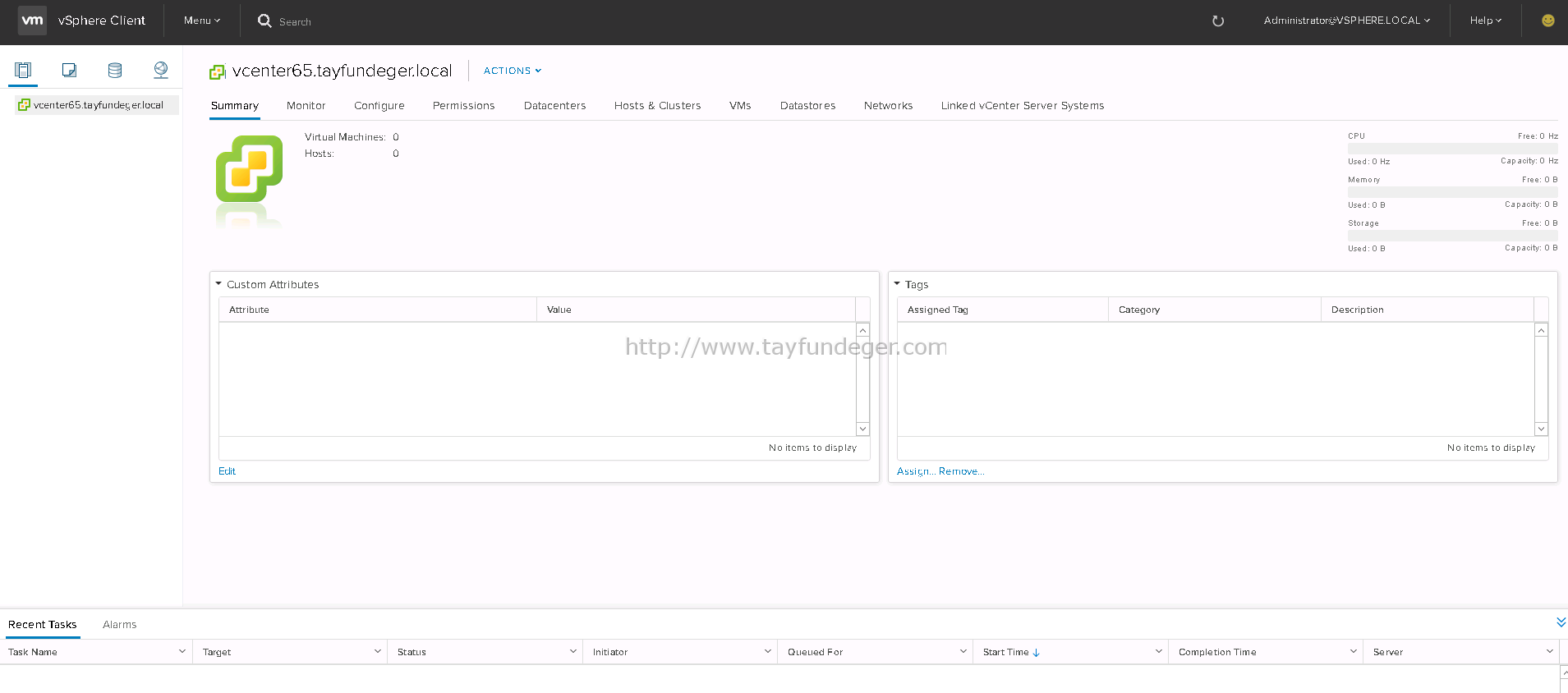Open the Task Name column filter dropdown
The image size is (1568, 693).
pos(182,651)
